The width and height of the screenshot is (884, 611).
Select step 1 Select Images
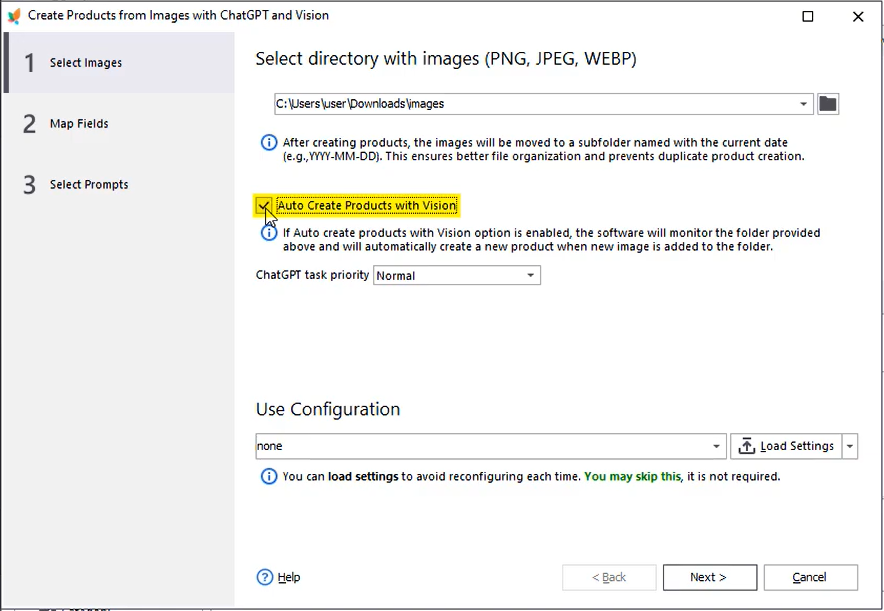(x=86, y=63)
